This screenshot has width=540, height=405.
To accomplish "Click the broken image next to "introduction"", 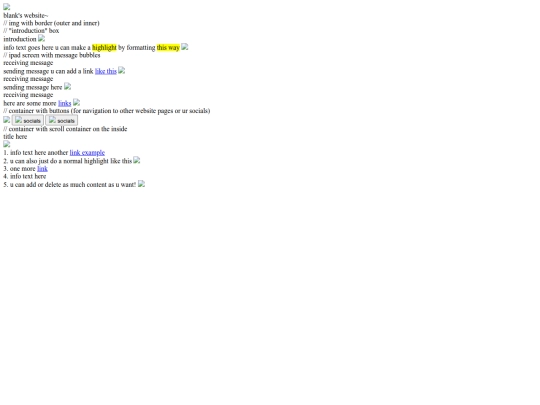I will point(41,38).
